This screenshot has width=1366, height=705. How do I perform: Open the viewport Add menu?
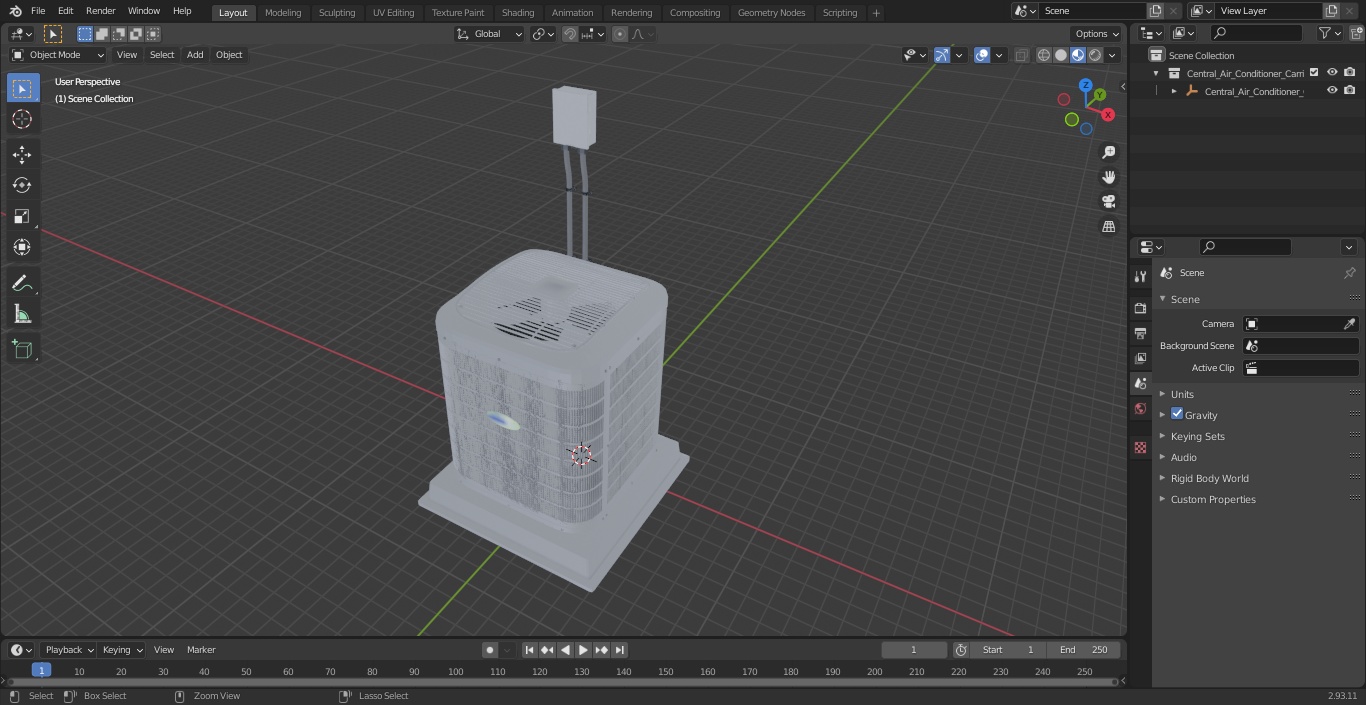(x=195, y=55)
